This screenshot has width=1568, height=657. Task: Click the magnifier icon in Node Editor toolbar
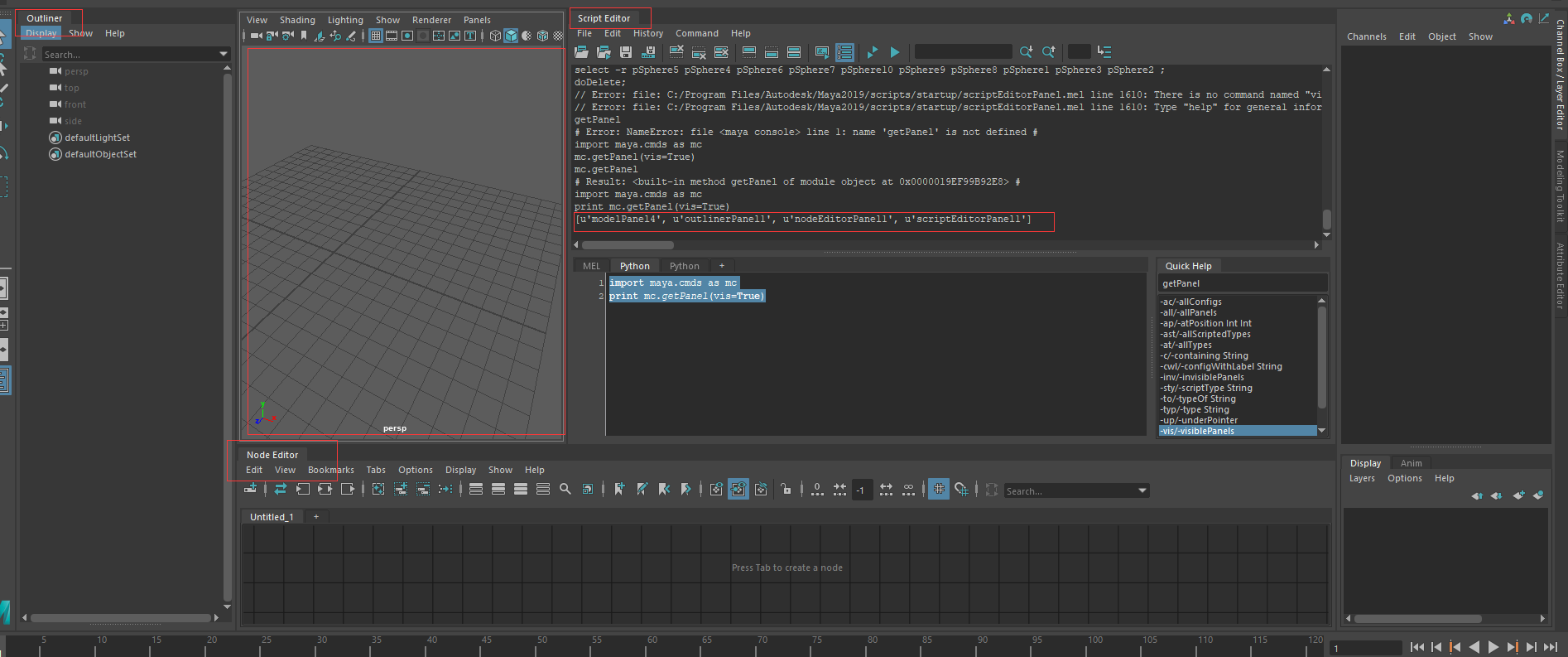pos(565,490)
